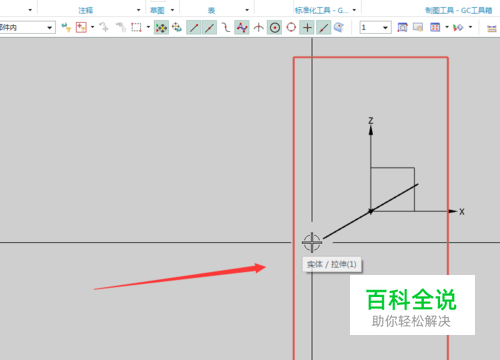Open the 部件内 selection scope dropdown

pos(49,28)
